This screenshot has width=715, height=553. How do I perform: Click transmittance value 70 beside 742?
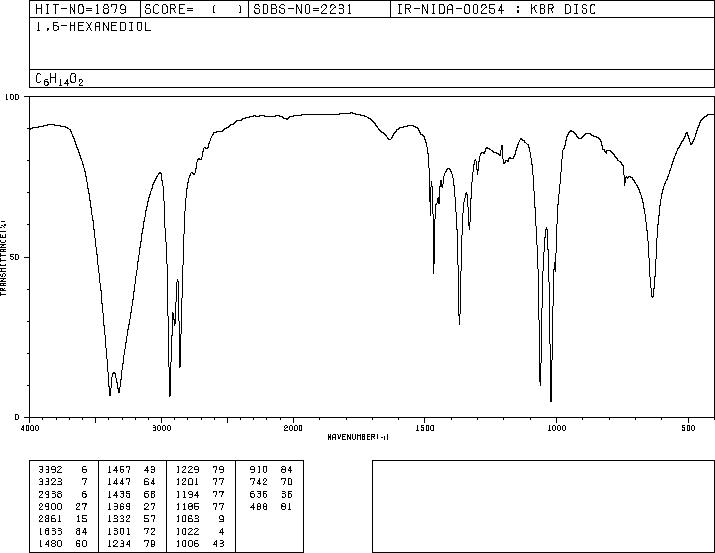286,482
